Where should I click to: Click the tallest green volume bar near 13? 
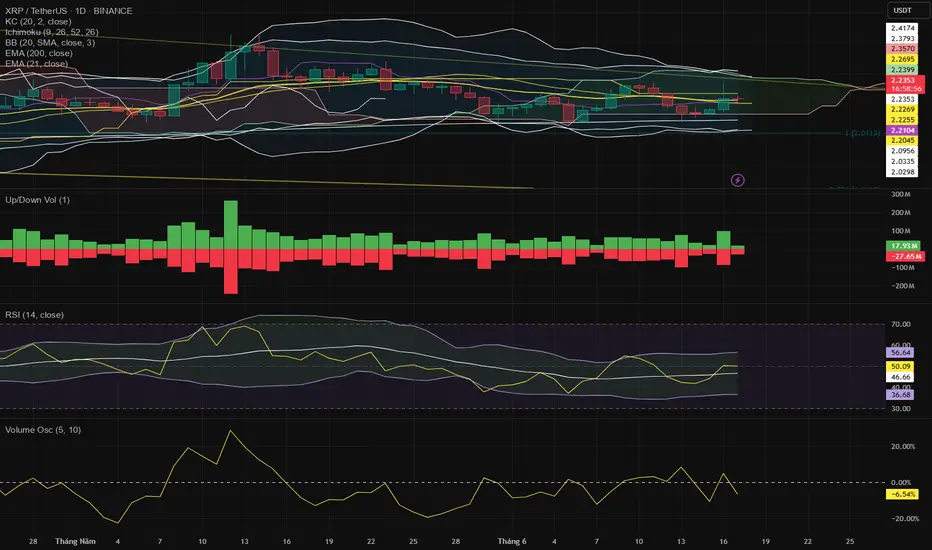tap(231, 225)
